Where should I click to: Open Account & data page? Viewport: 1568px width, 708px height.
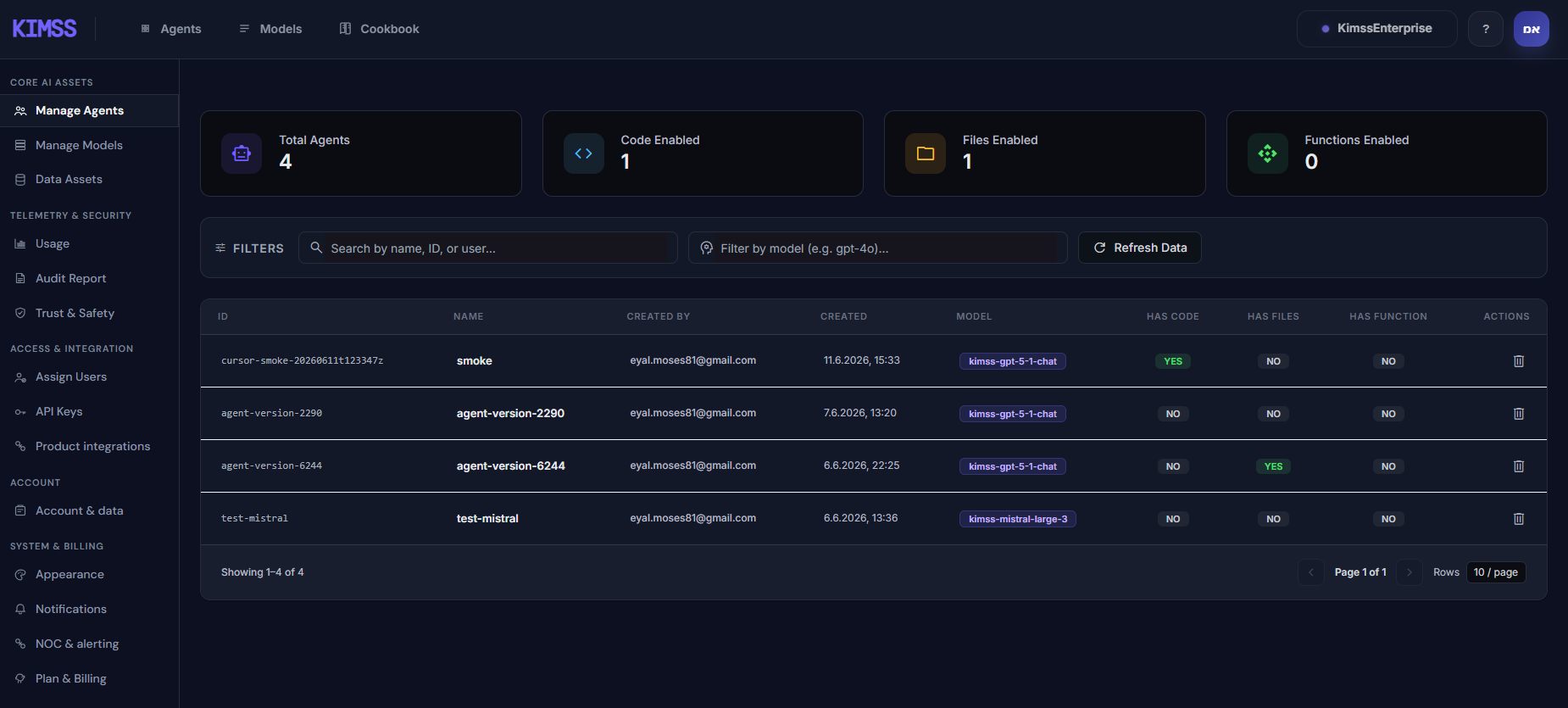point(89,510)
